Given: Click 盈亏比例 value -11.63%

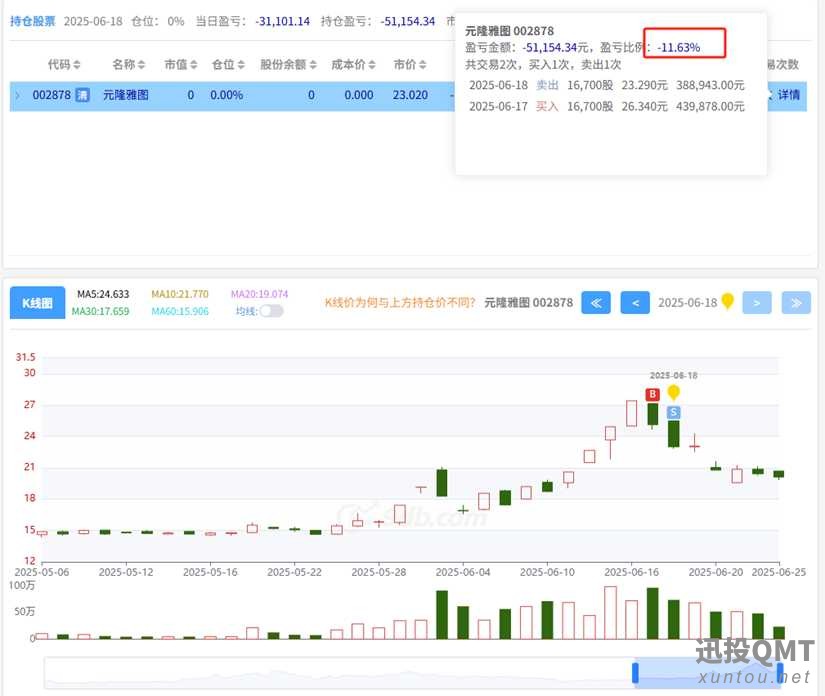Looking at the screenshot, I should pos(678,47).
